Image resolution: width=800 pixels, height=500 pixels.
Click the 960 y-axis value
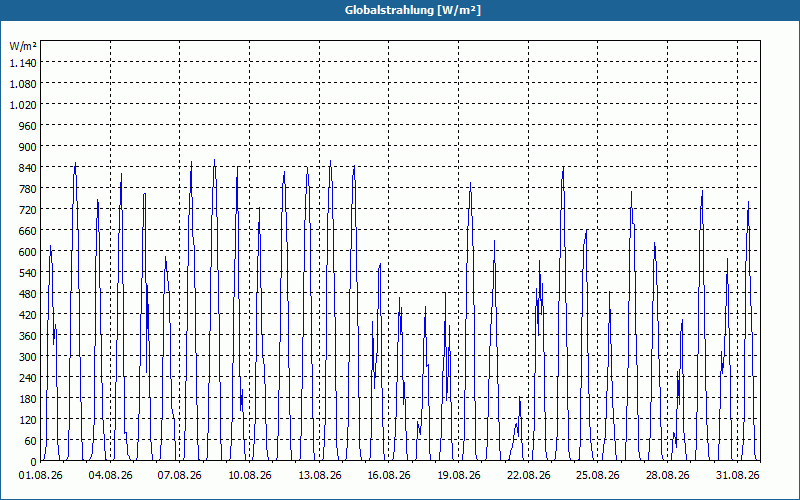coord(28,126)
